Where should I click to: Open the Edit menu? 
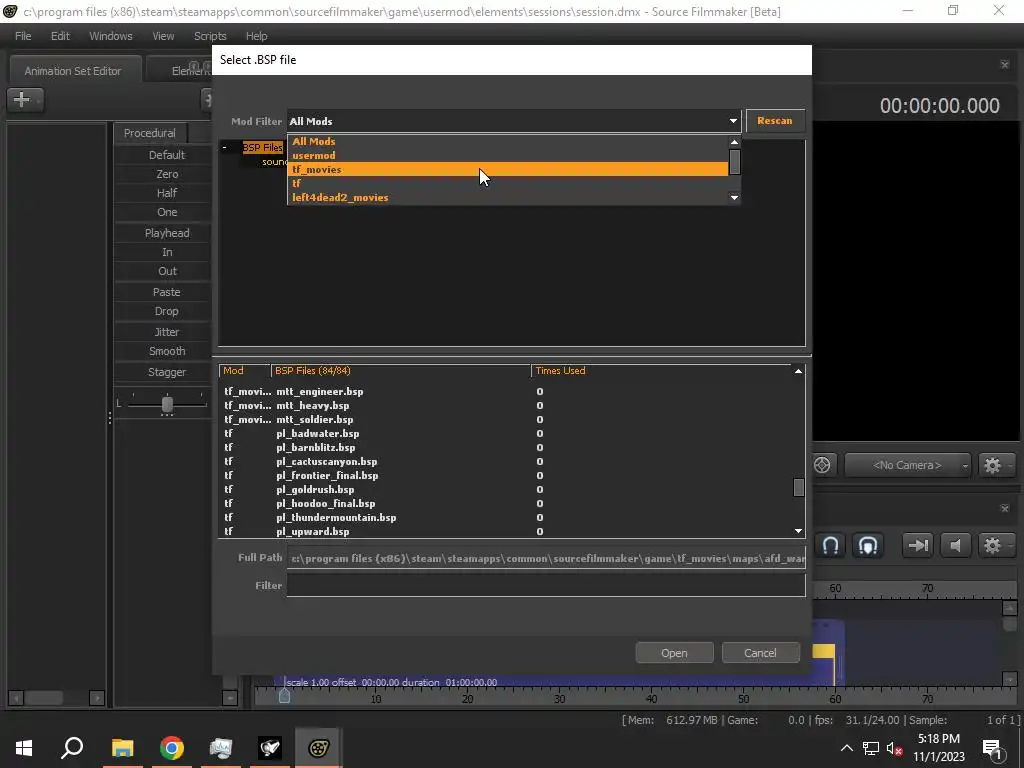pos(60,36)
